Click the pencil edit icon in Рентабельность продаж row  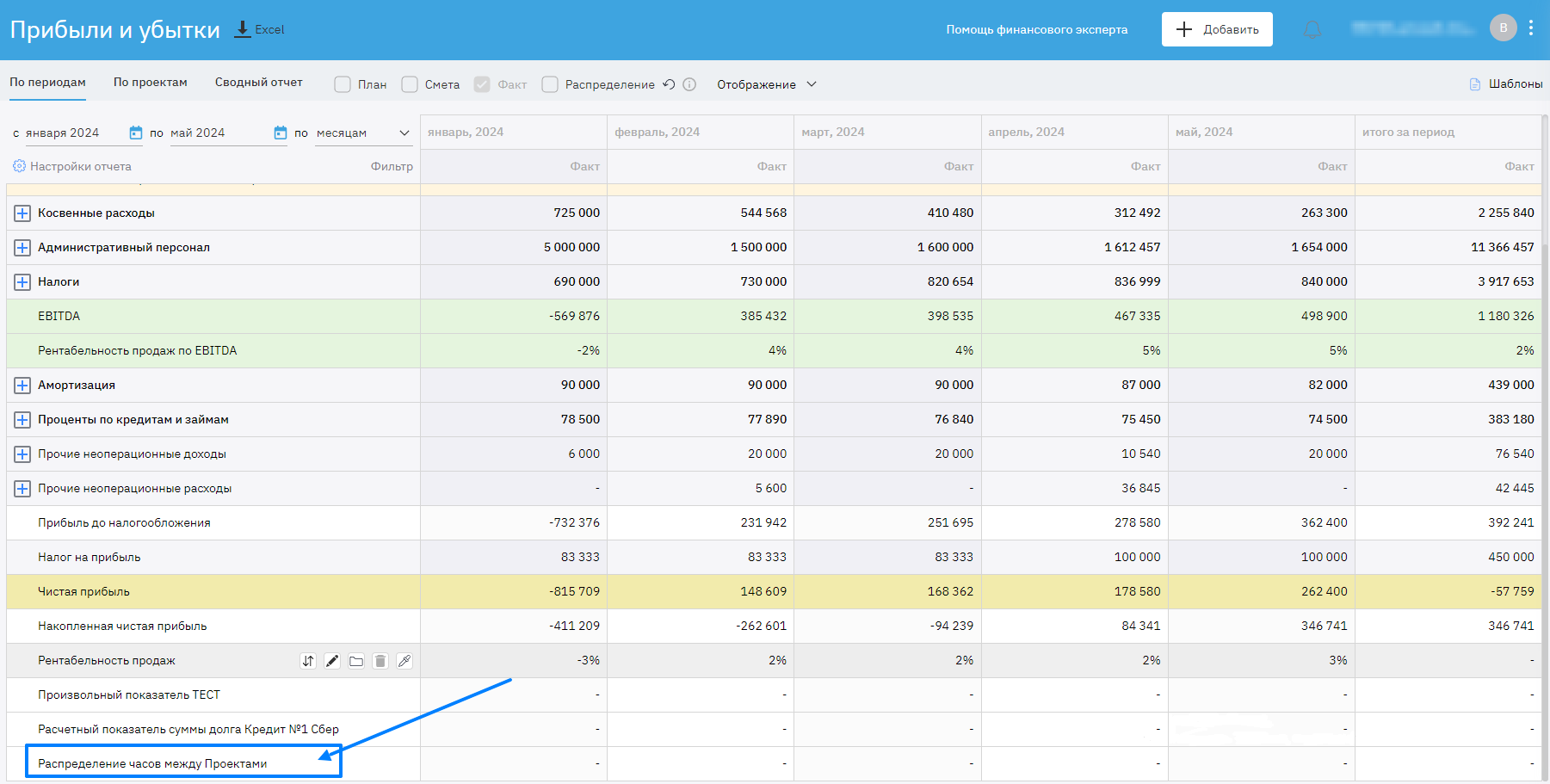coord(332,661)
